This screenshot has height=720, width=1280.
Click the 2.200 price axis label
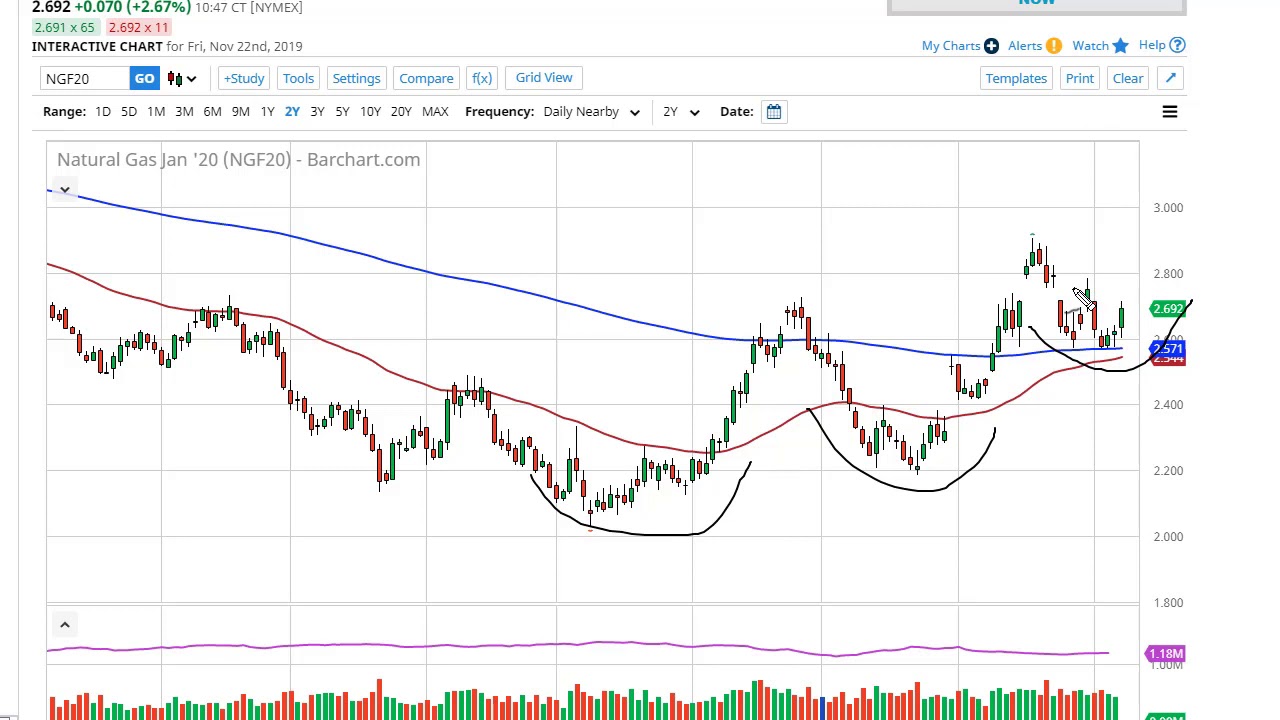(x=1167, y=471)
